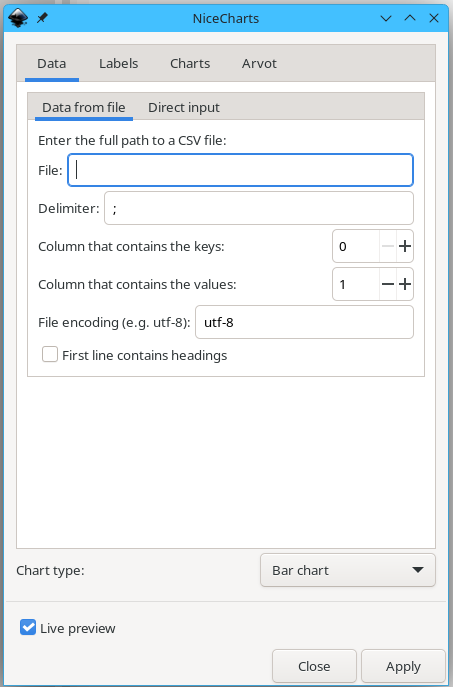Apply the chart settings
Image resolution: width=453 pixels, height=687 pixels.
click(x=403, y=666)
